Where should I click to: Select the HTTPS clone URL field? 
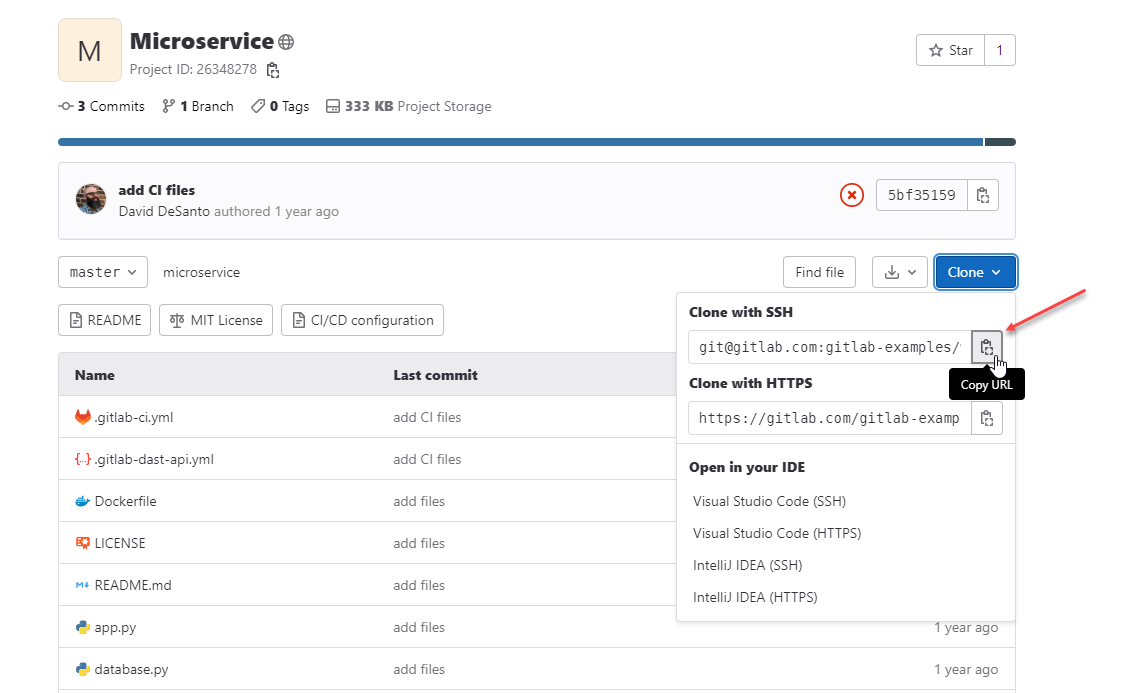click(830, 419)
